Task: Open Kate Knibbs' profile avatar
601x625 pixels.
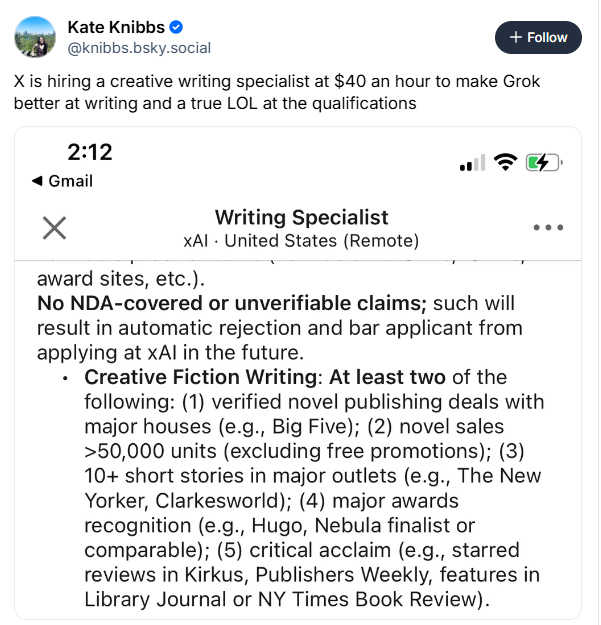Action: click(35, 37)
